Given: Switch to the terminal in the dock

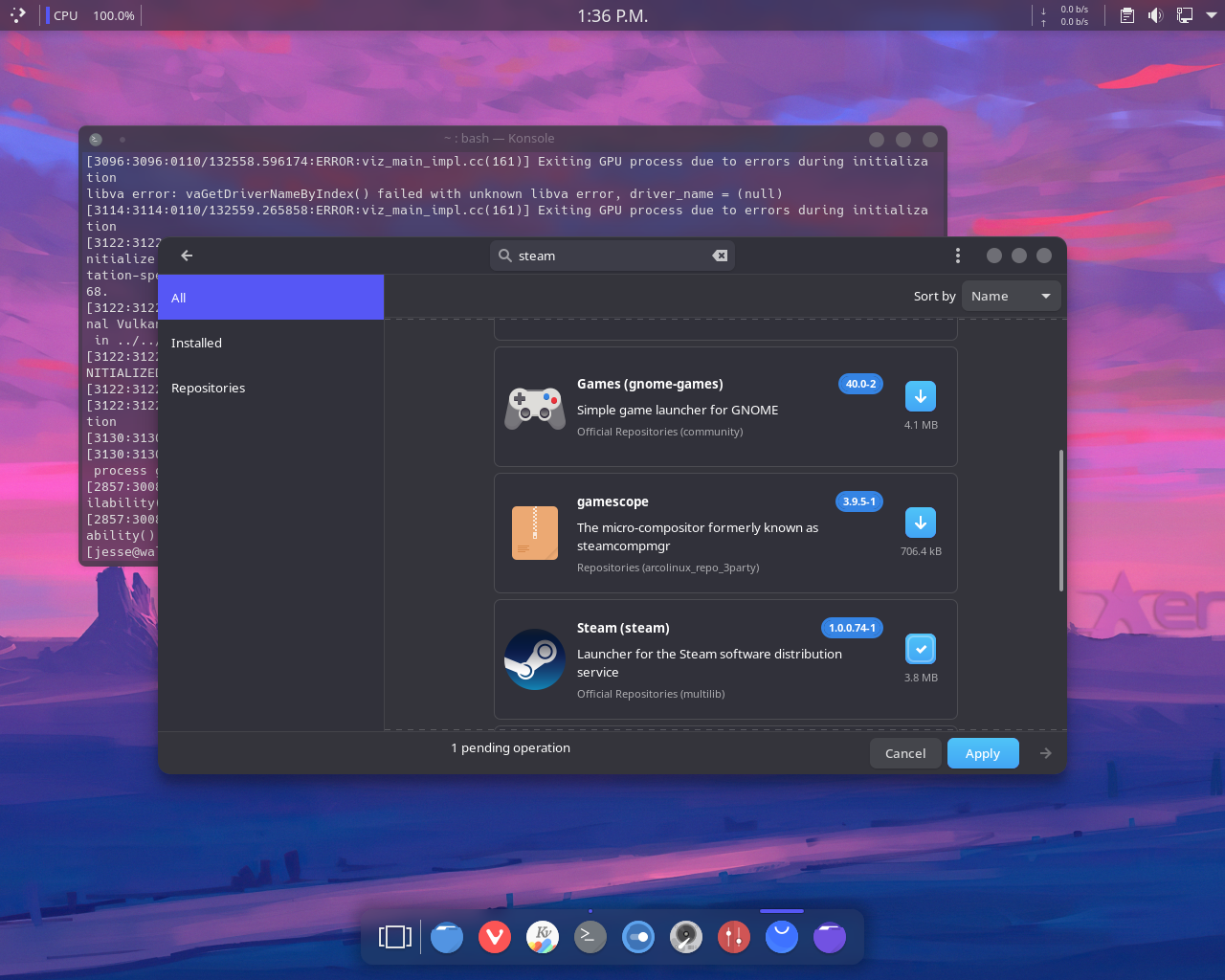Looking at the screenshot, I should [x=590, y=937].
